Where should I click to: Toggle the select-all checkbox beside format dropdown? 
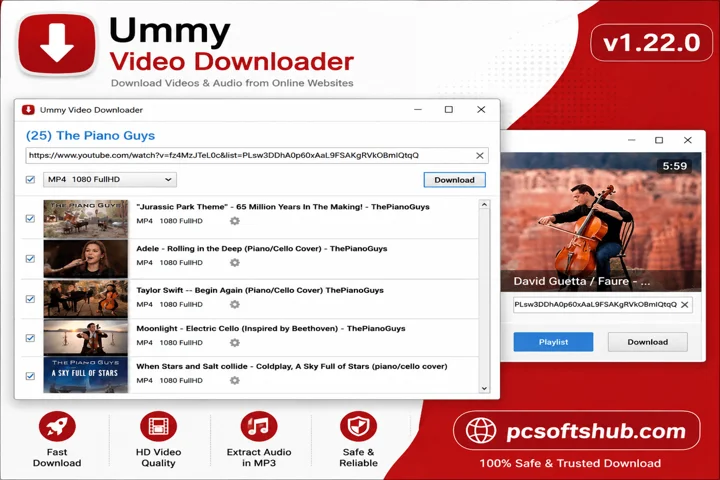[30, 180]
